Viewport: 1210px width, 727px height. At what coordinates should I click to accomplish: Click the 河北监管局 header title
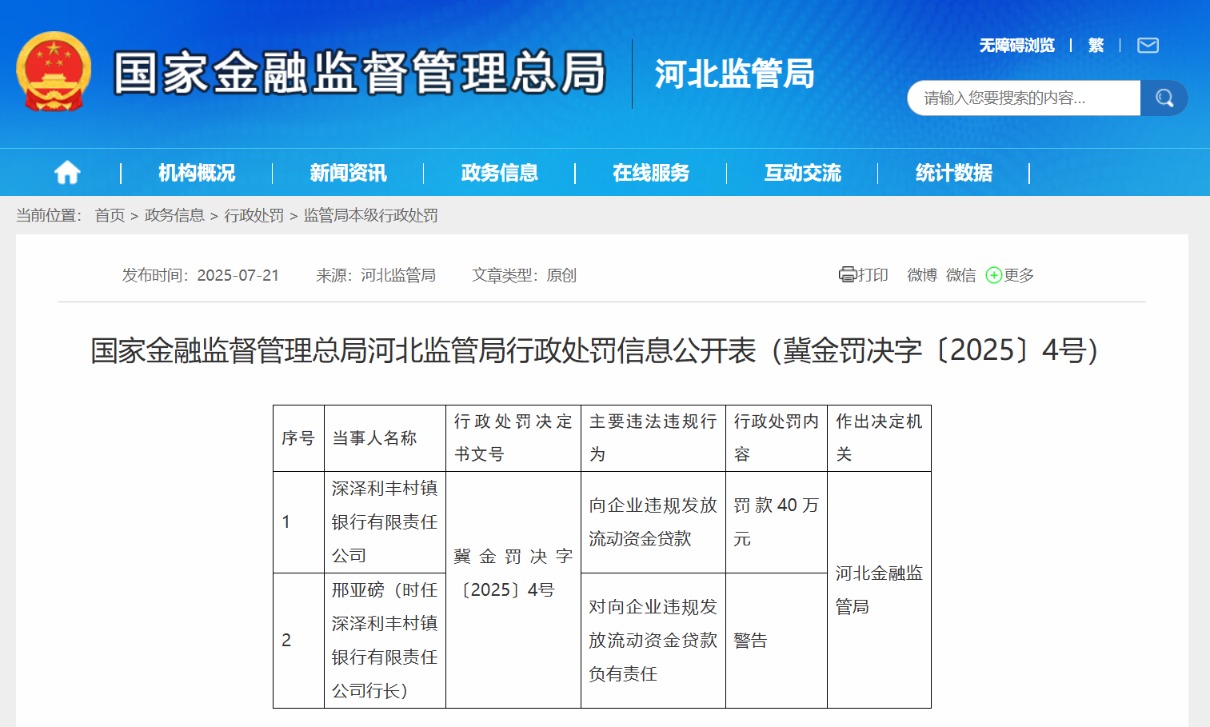point(734,74)
